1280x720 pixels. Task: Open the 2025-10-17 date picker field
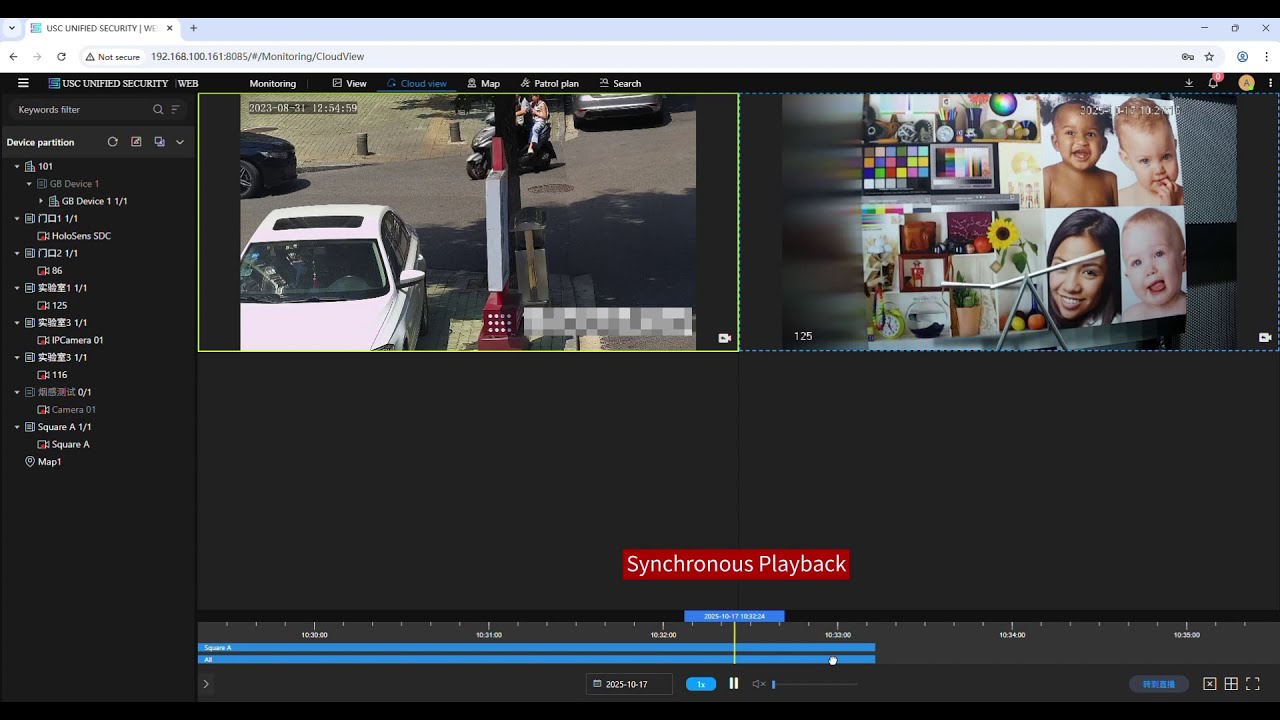[628, 684]
